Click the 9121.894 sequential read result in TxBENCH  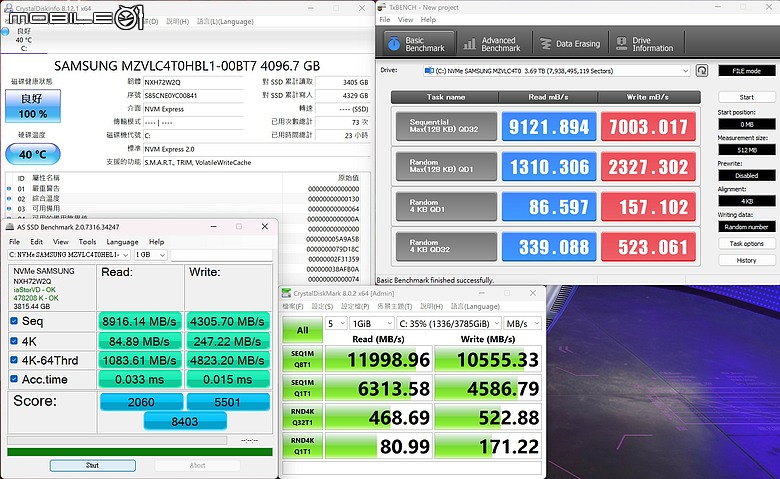coord(549,126)
